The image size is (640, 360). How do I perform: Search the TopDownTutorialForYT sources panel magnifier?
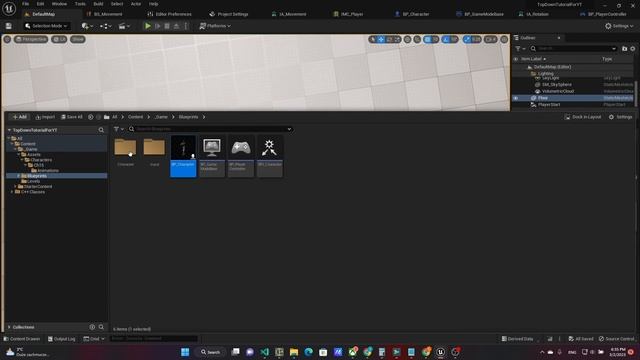tap(101, 130)
